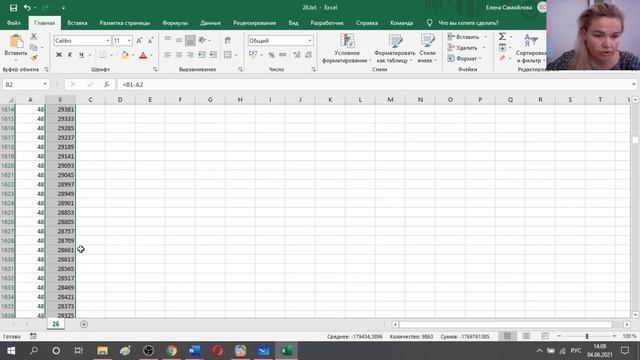Open the number format Общий dropdown
The image size is (640, 360).
pos(310,40)
